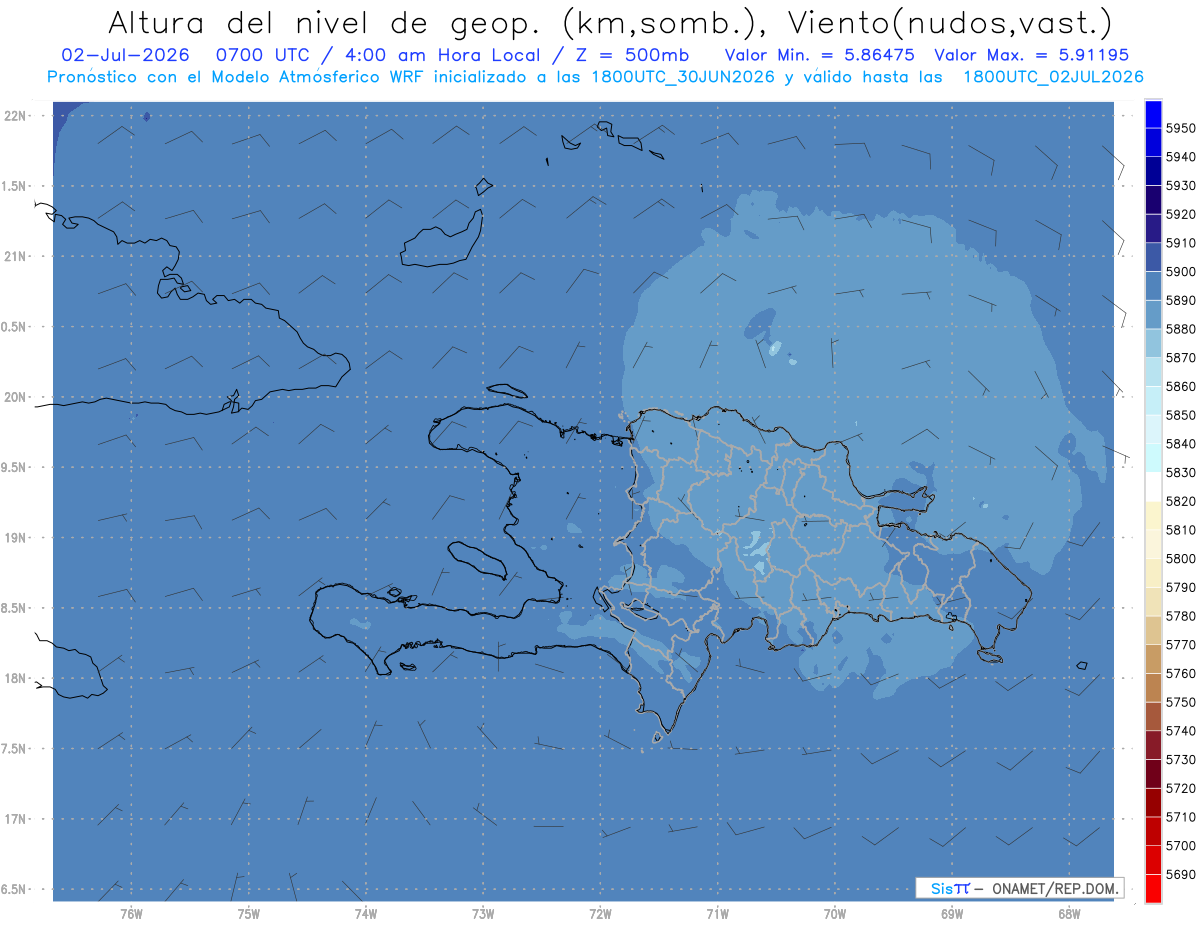The image size is (1200, 927).
Task: Click the '20N' latitude label
Action: 14,397
